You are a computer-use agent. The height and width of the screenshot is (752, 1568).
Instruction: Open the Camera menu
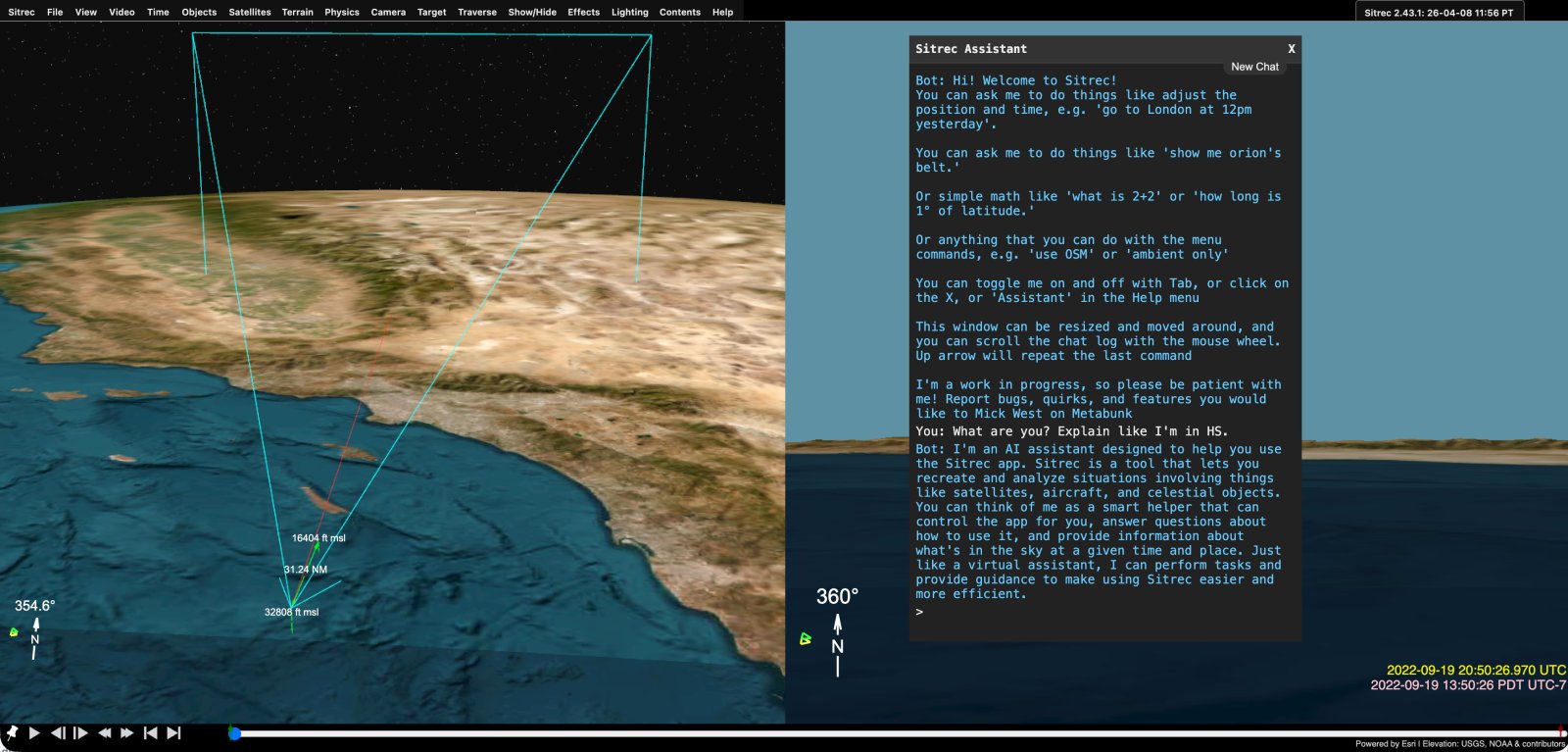tap(388, 12)
